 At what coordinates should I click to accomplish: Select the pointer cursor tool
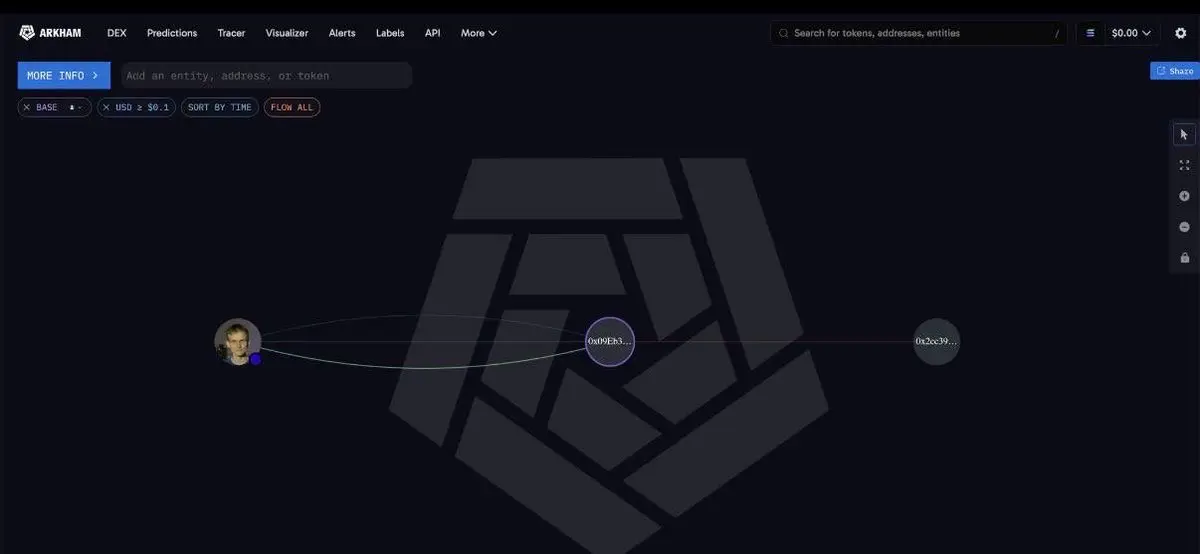point(1184,134)
